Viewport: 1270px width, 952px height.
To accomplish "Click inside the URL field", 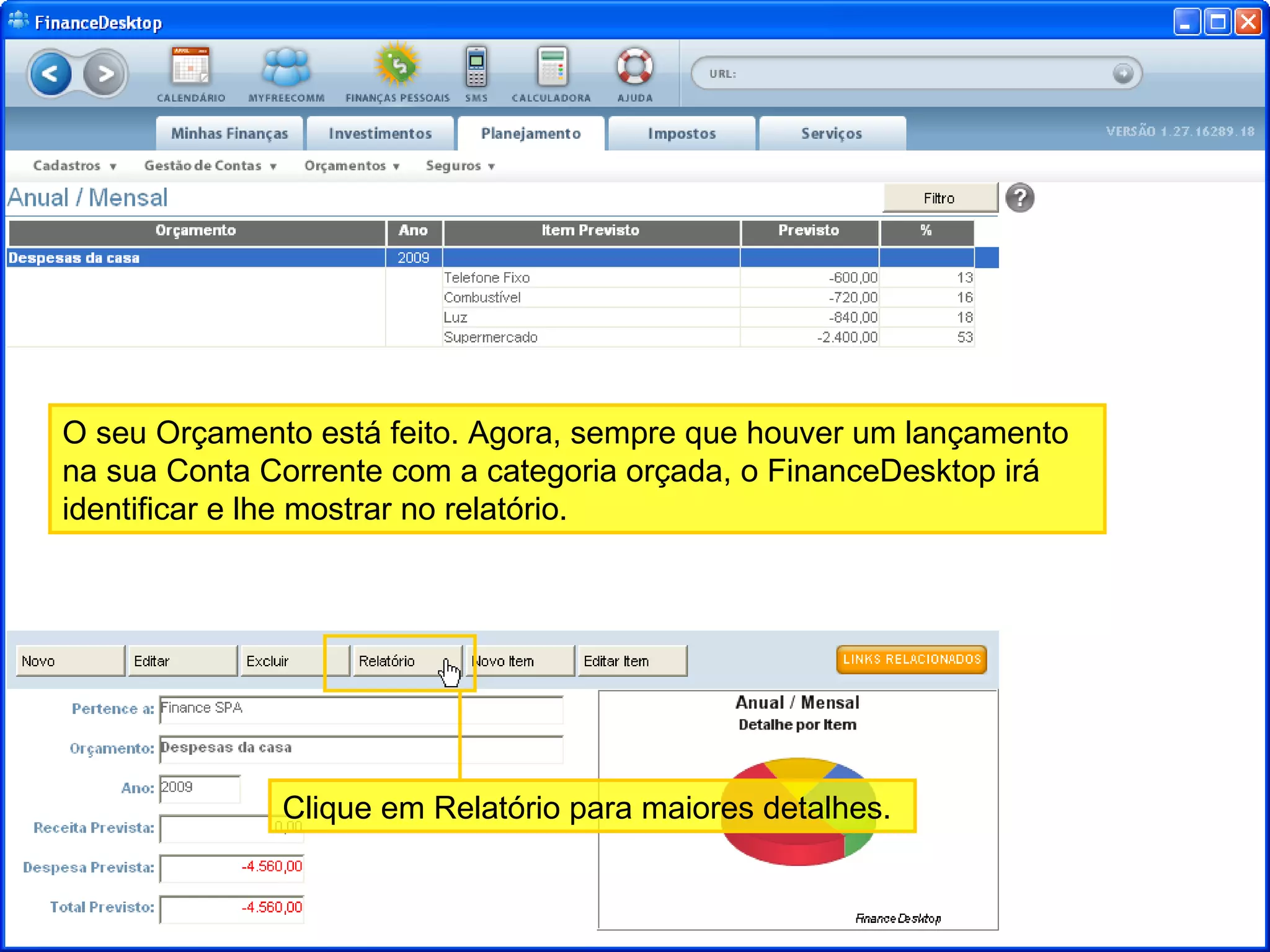I will click(917, 74).
